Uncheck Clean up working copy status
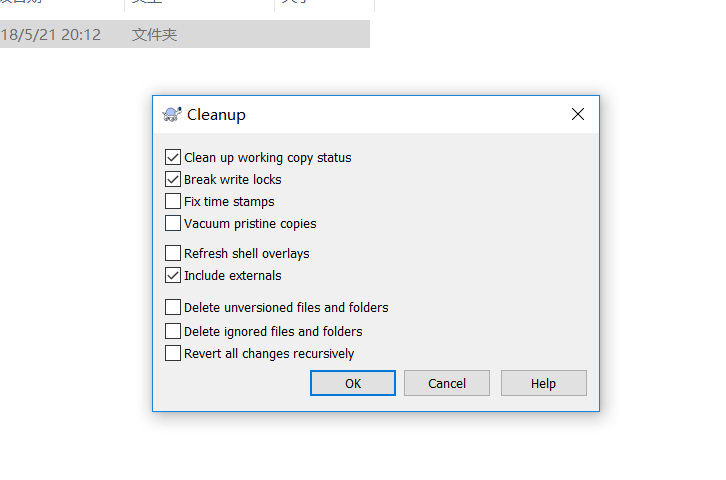The image size is (726, 480). coord(173,157)
